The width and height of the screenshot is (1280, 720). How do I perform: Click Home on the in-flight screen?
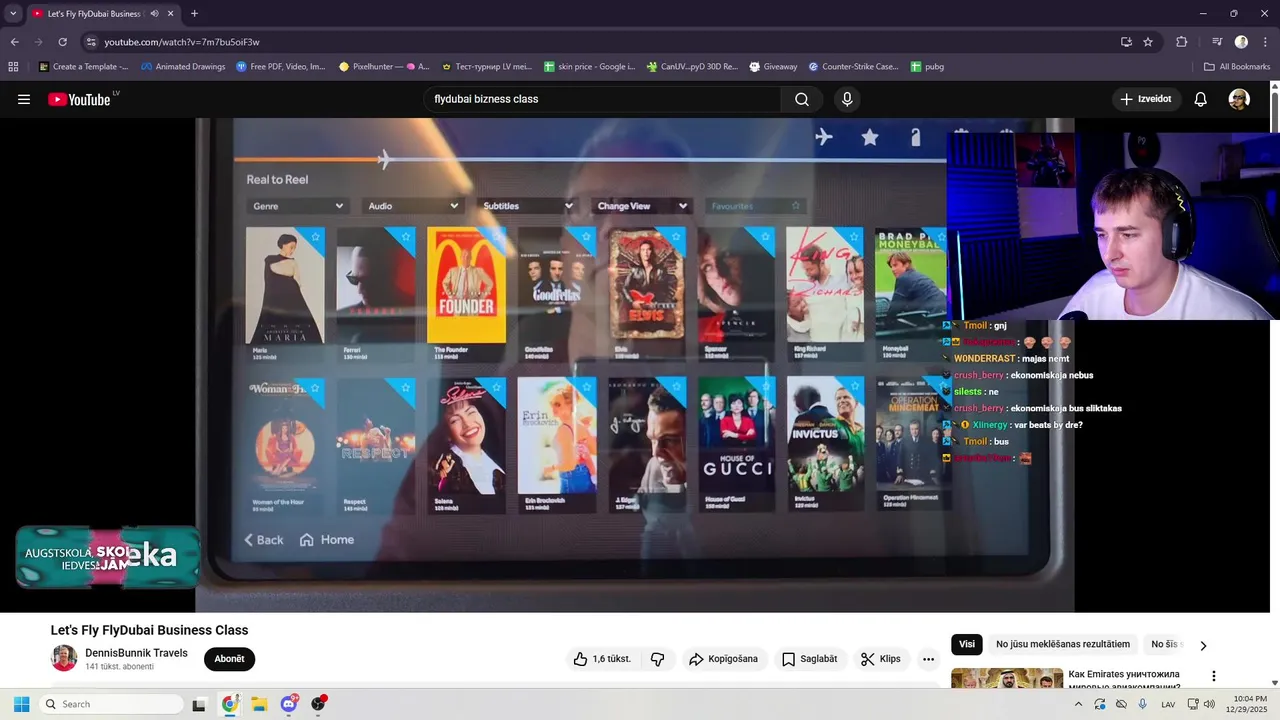pyautogui.click(x=327, y=540)
